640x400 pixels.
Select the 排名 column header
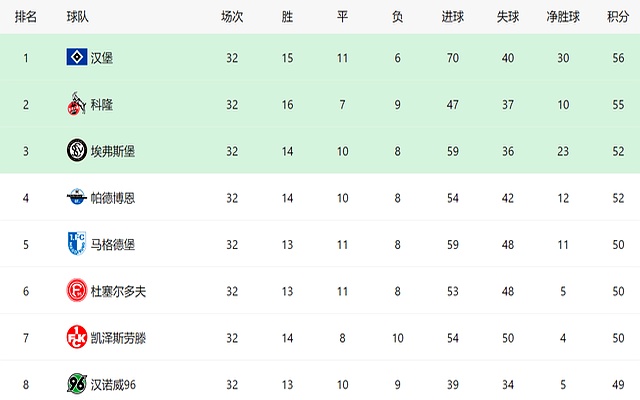click(x=26, y=17)
